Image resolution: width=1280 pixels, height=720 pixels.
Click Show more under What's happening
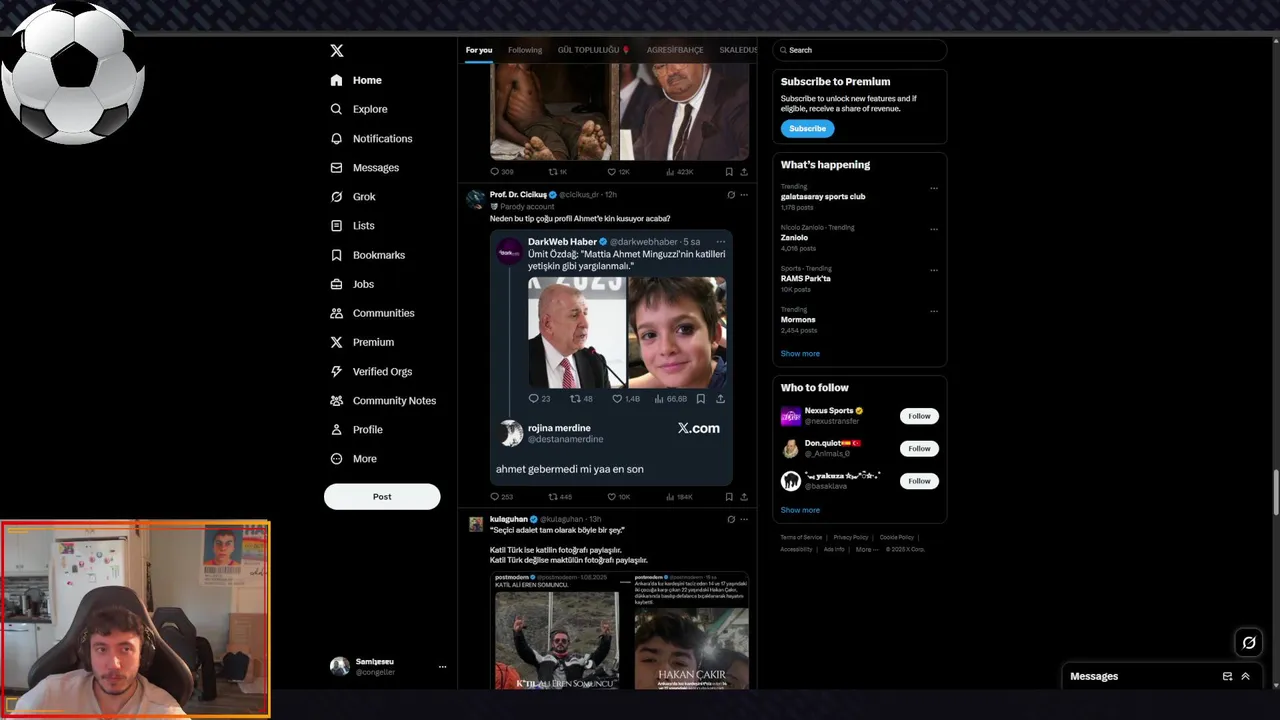(800, 354)
